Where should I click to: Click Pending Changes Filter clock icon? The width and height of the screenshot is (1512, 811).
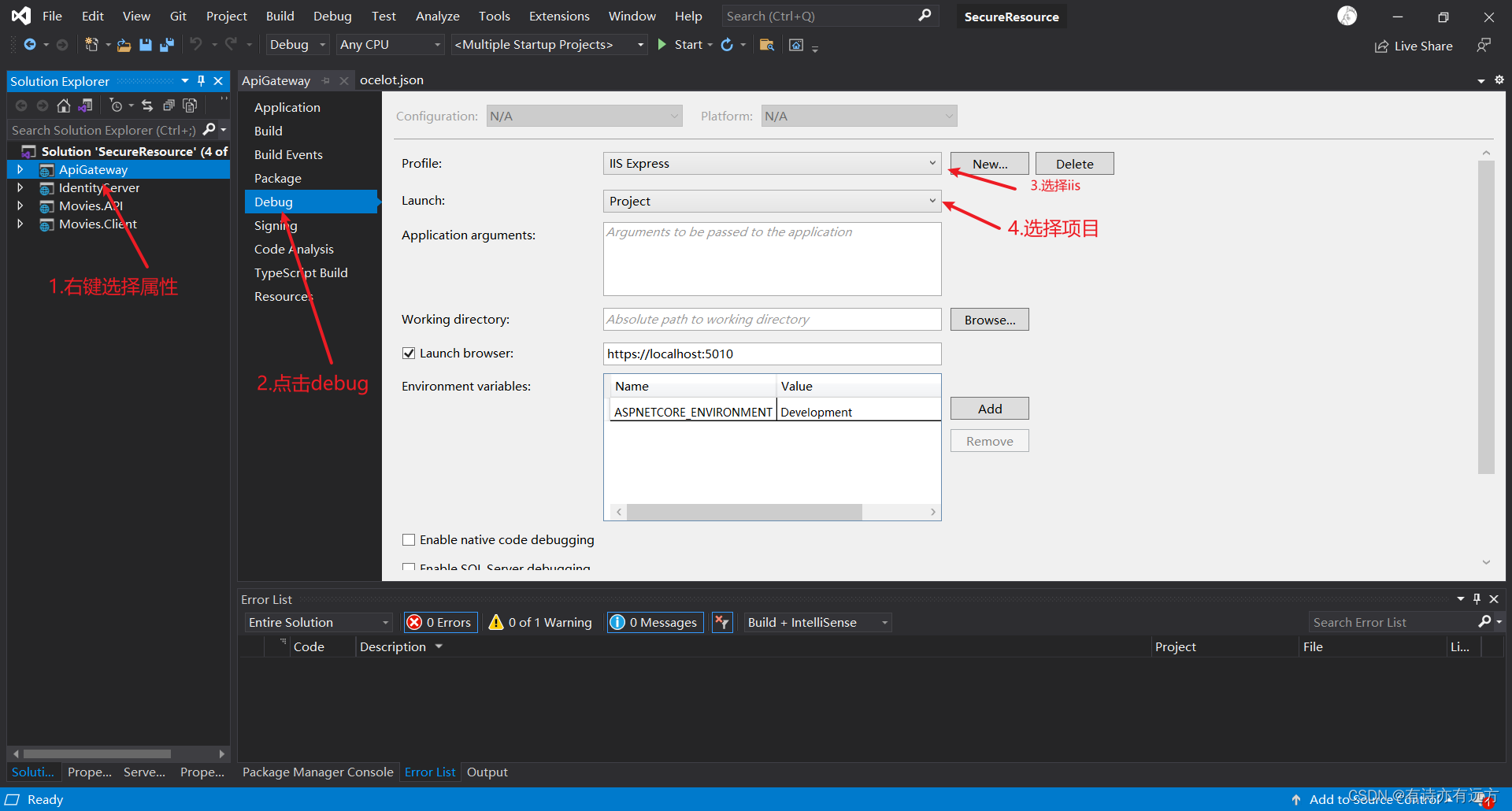point(117,106)
